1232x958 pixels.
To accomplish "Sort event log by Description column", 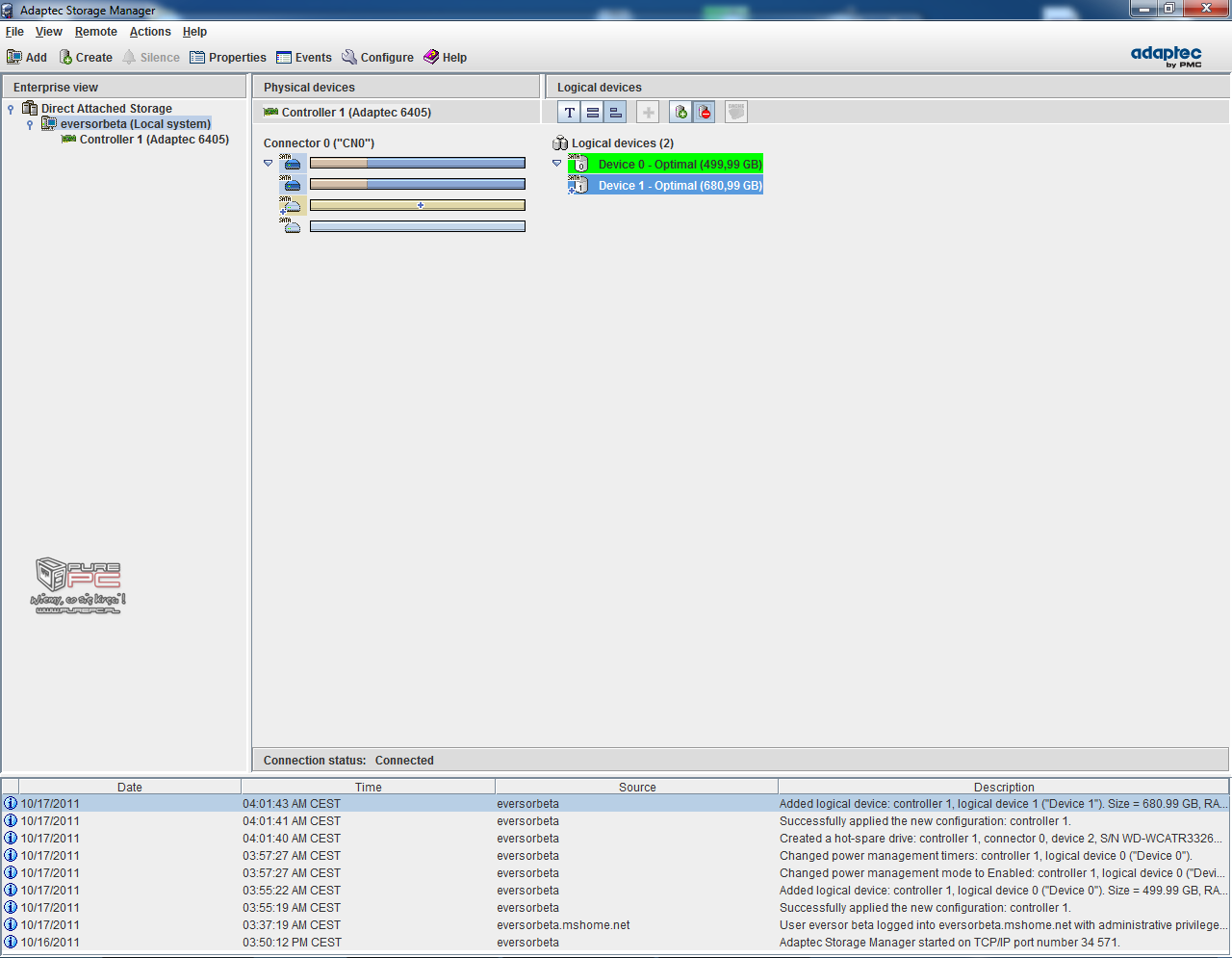I will pos(1003,787).
